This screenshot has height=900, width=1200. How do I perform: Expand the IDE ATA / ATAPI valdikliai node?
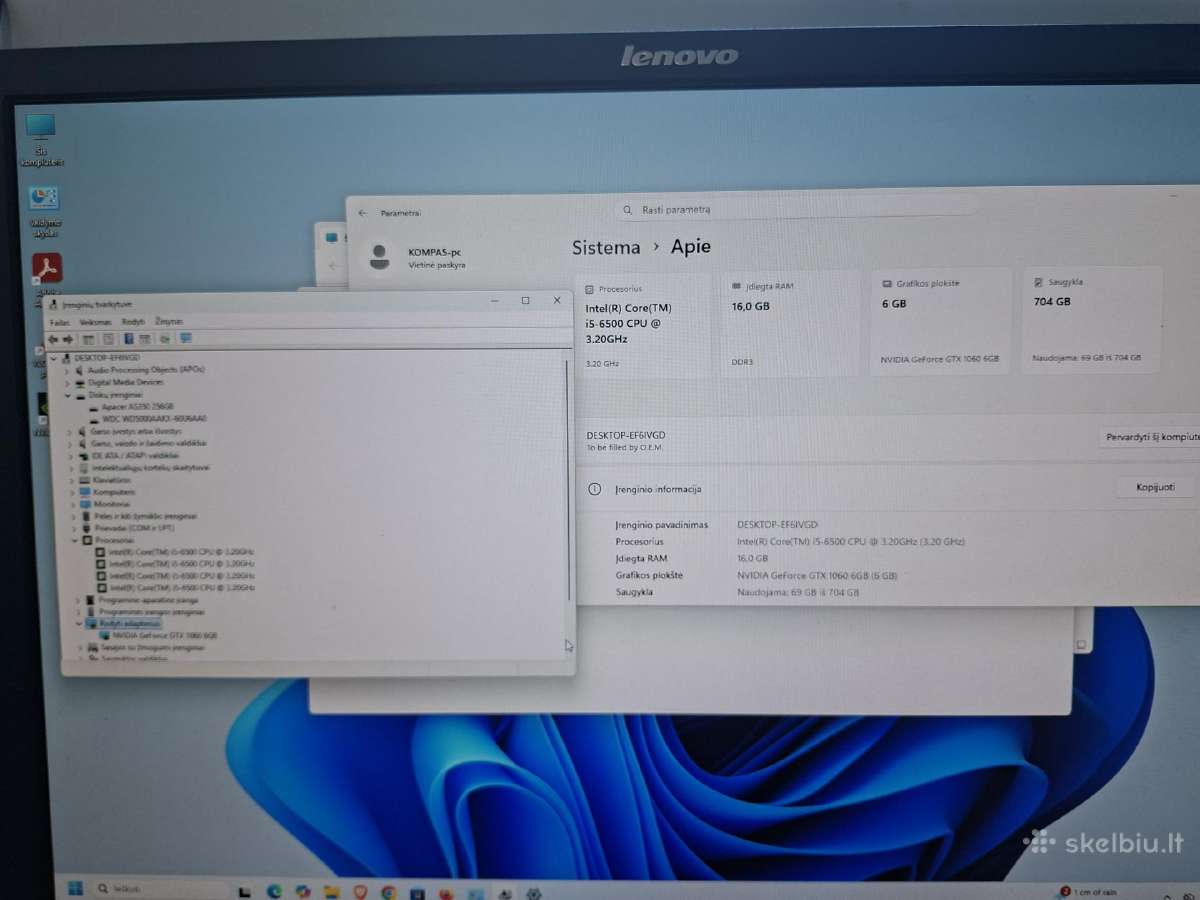tap(71, 455)
